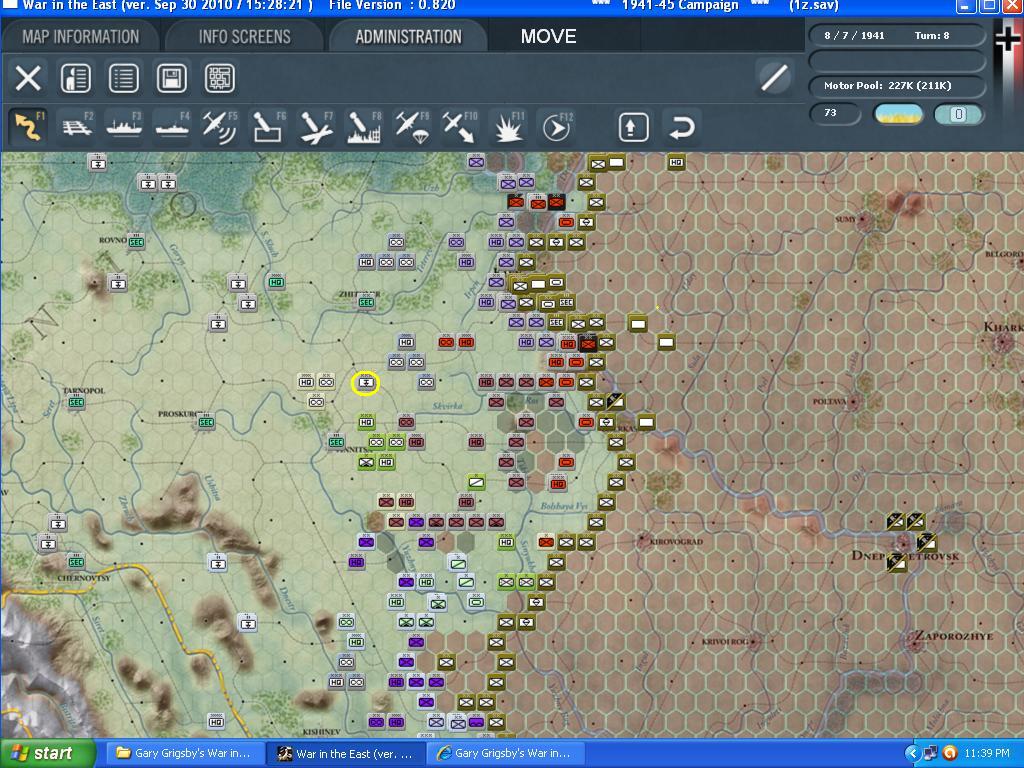Open the Windows start button
This screenshot has width=1024, height=768.
(x=47, y=754)
